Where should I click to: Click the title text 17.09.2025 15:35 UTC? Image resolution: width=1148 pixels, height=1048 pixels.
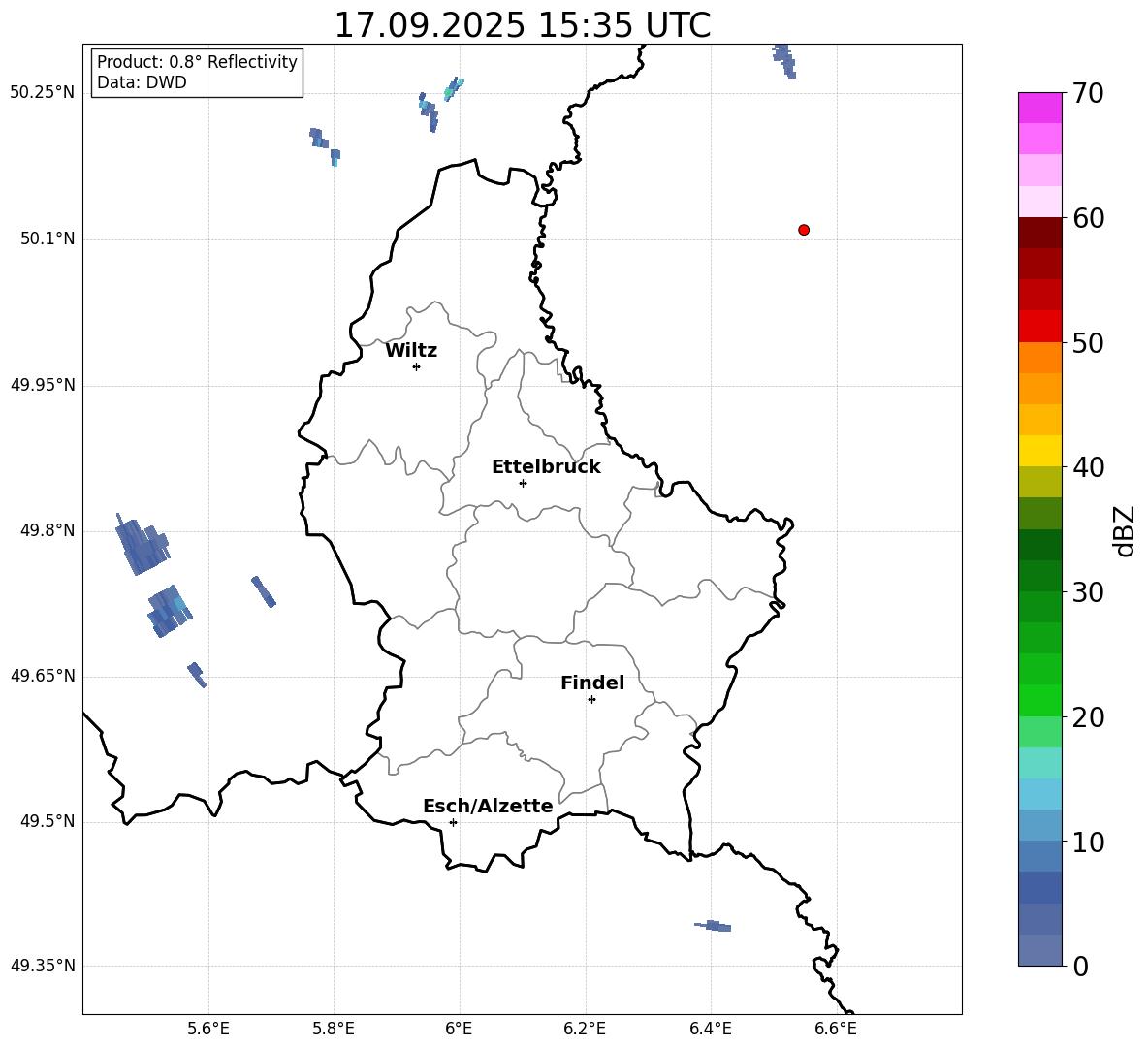tap(522, 25)
